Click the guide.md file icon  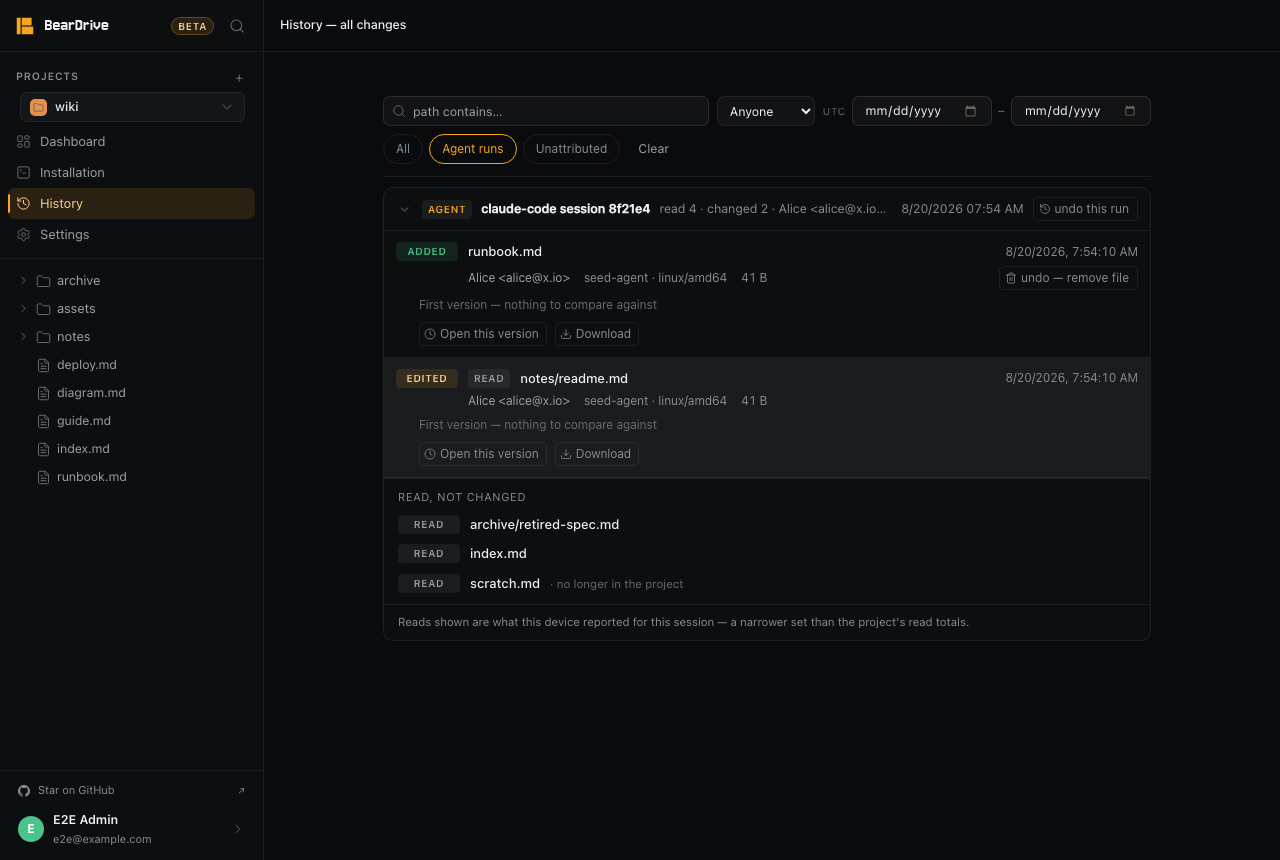[x=43, y=421]
